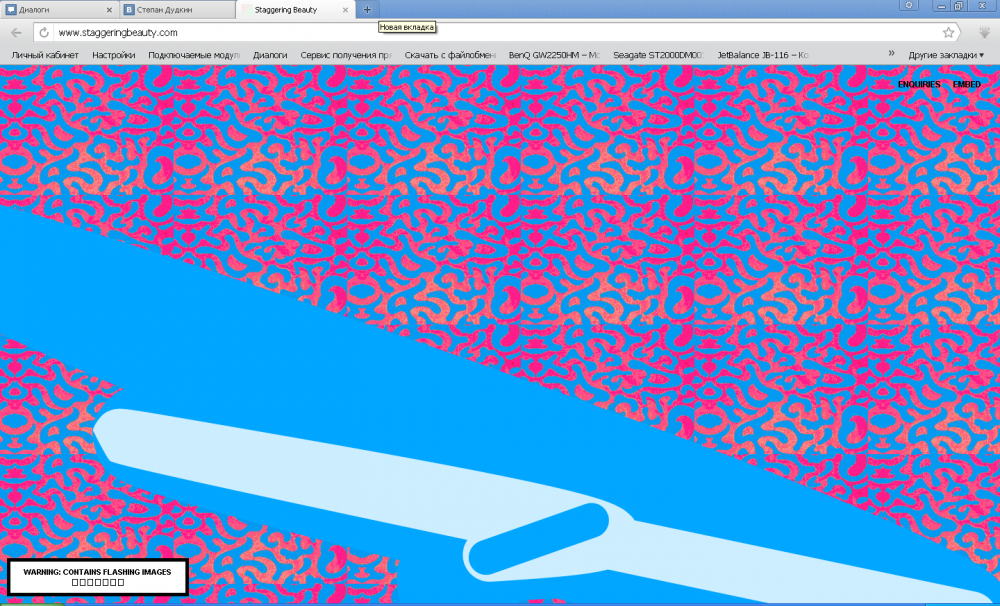Viewport: 1000px width, 606px height.
Task: Click the address bar with staggeringbeauty.com
Action: click(500, 33)
